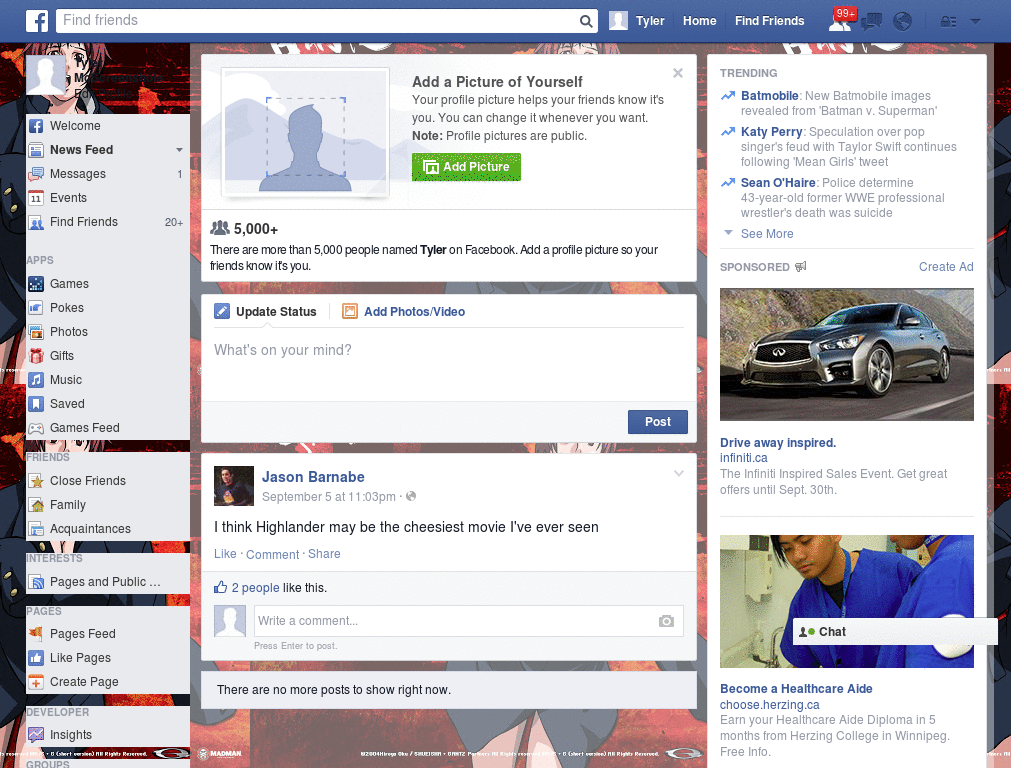The width and height of the screenshot is (1024, 768).
Task: Go to Home in top bar
Action: click(x=699, y=21)
